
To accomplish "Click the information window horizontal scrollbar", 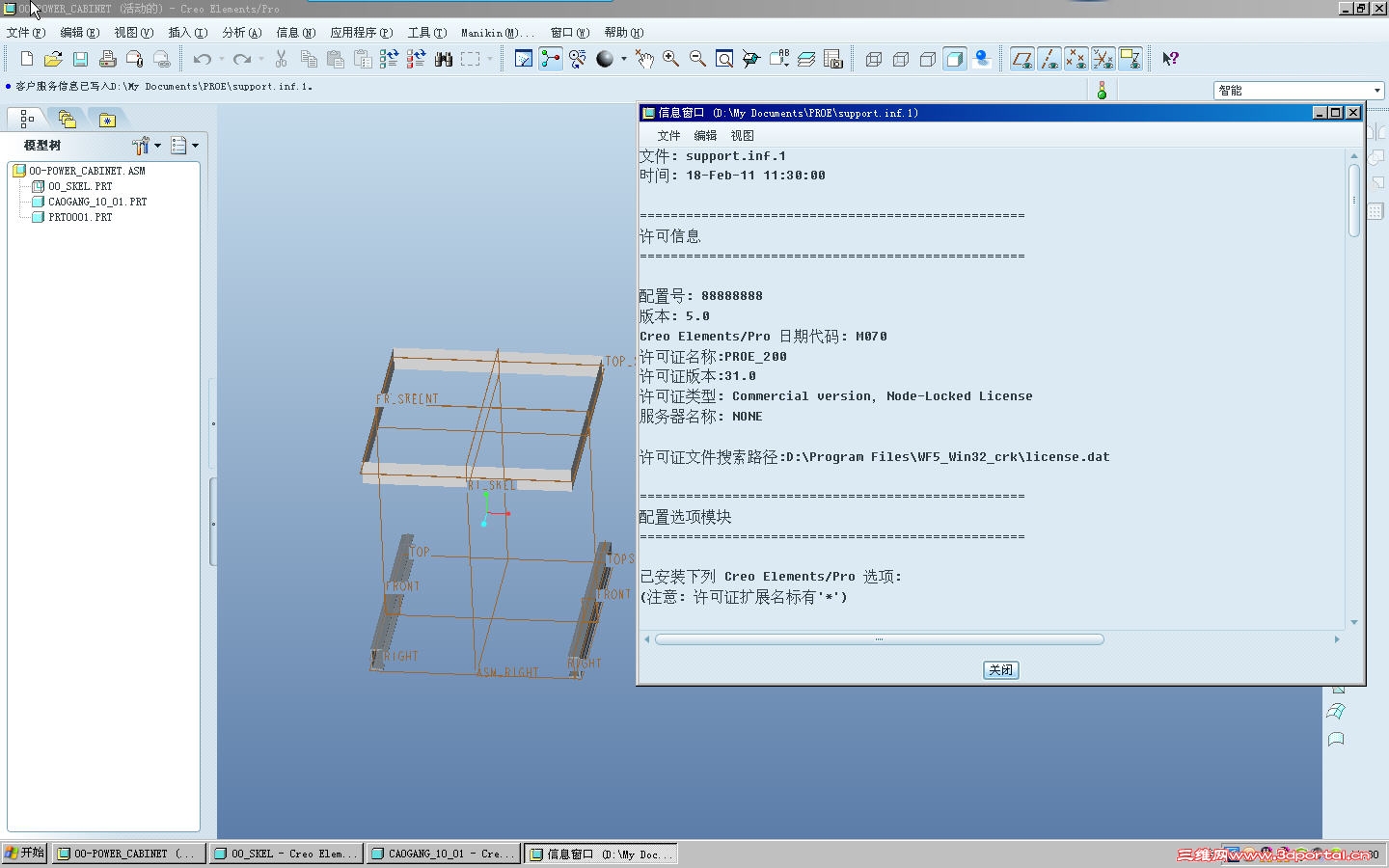I will (x=879, y=639).
